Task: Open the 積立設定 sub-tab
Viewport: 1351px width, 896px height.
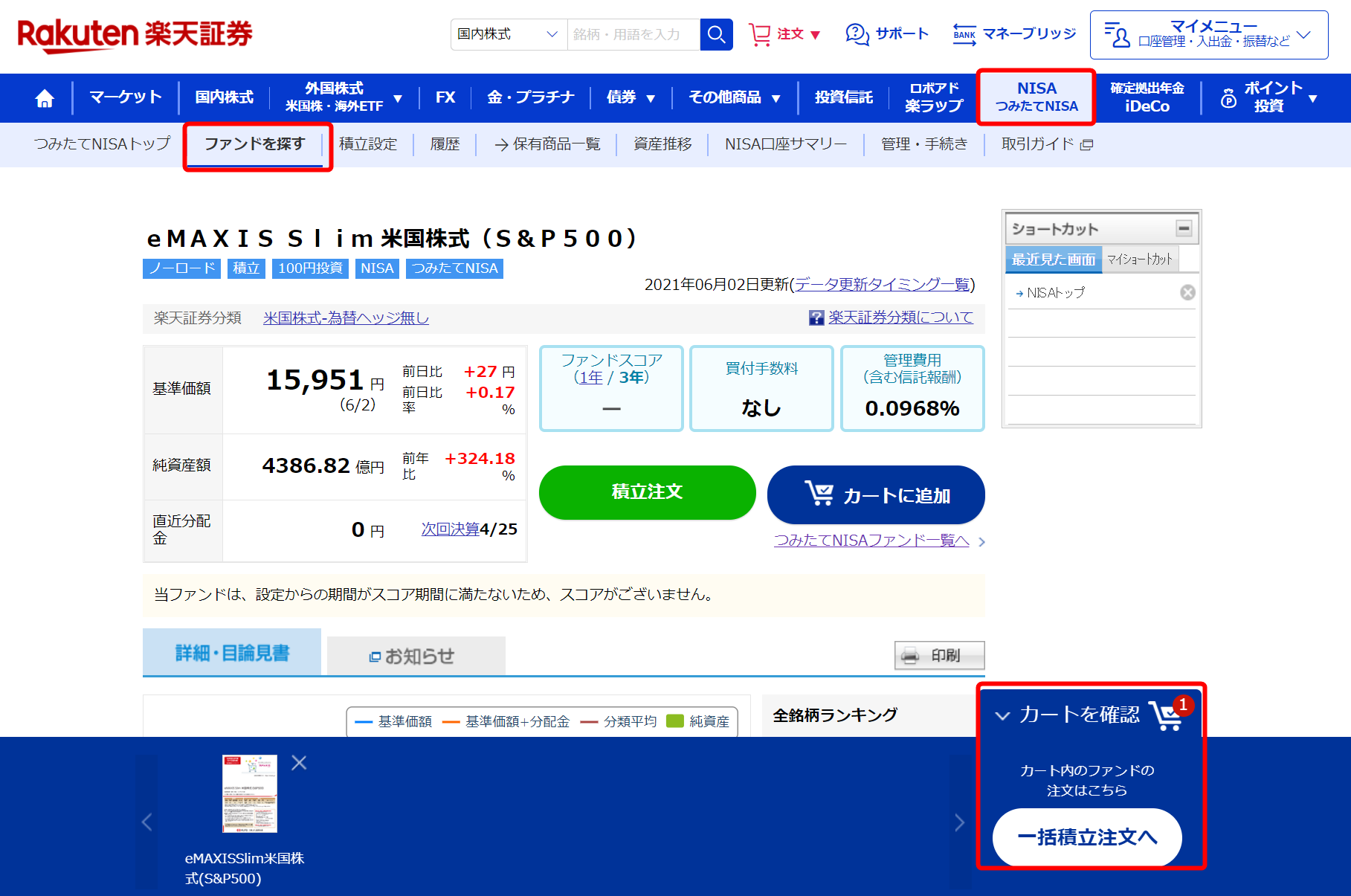Action: coord(368,144)
